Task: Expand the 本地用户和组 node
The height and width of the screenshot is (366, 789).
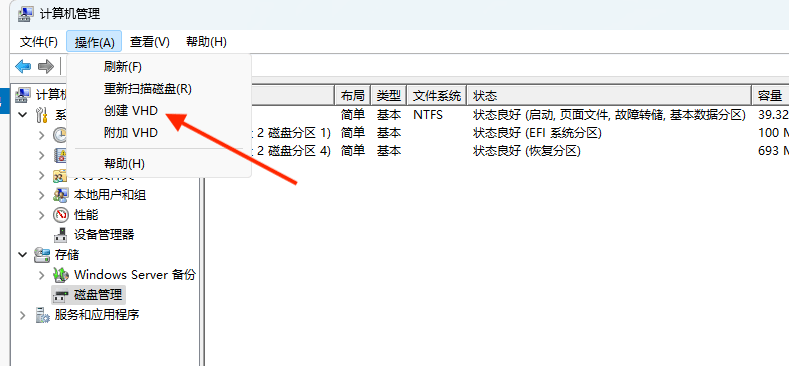Action: [x=42, y=195]
